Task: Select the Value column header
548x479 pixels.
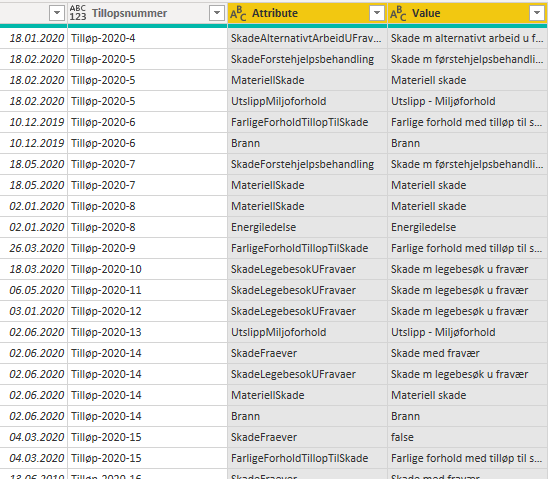Action: (468, 13)
